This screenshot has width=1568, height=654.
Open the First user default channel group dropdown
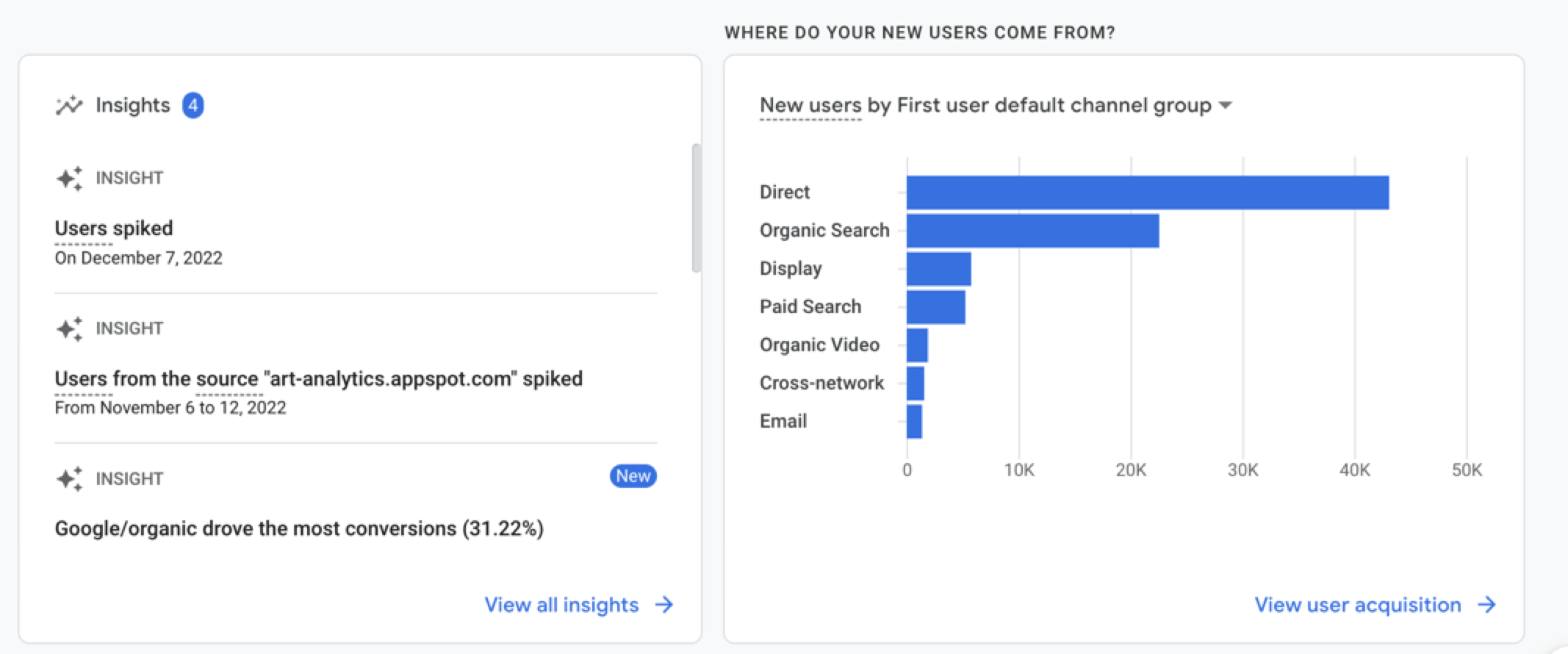point(1225,105)
